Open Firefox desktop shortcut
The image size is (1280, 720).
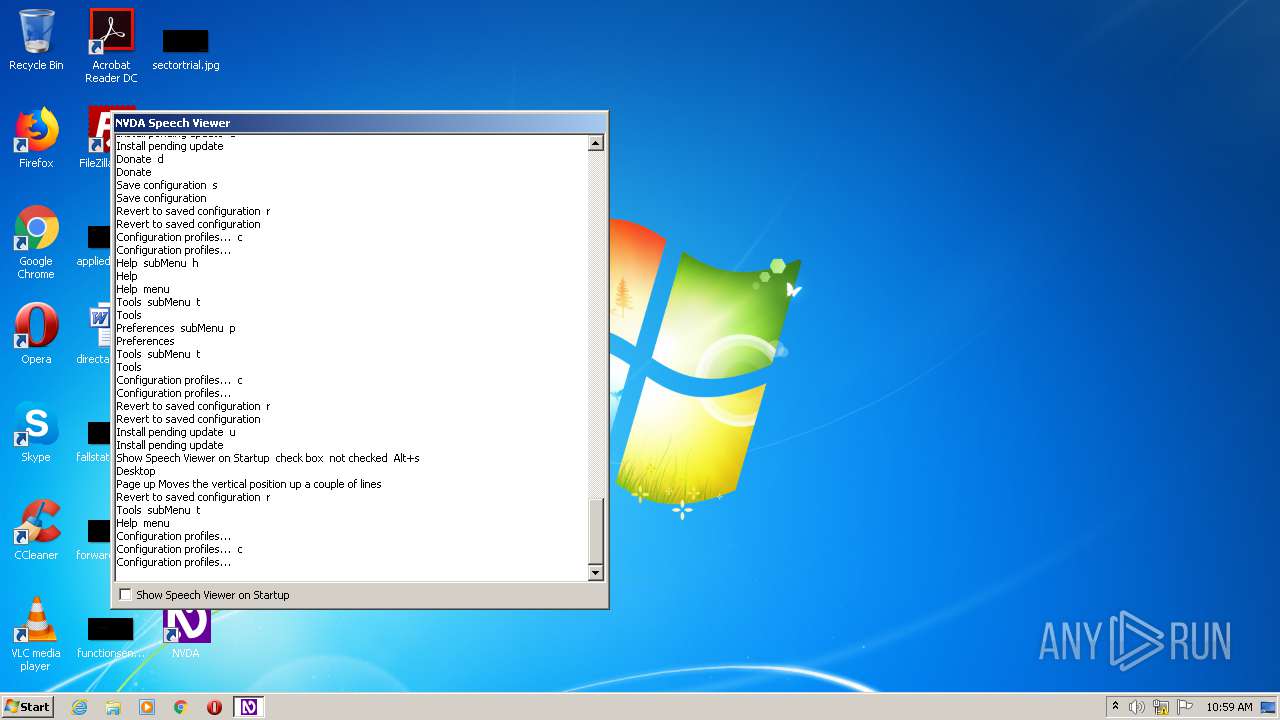click(x=36, y=138)
